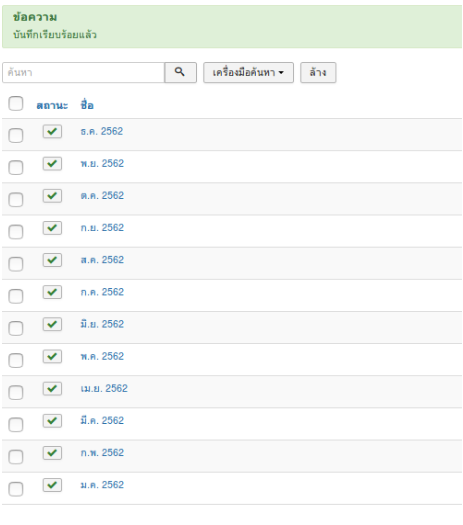The height and width of the screenshot is (525, 463).
Task: Tick the row checkbox for ส.ค. 2562
Action: click(16, 264)
